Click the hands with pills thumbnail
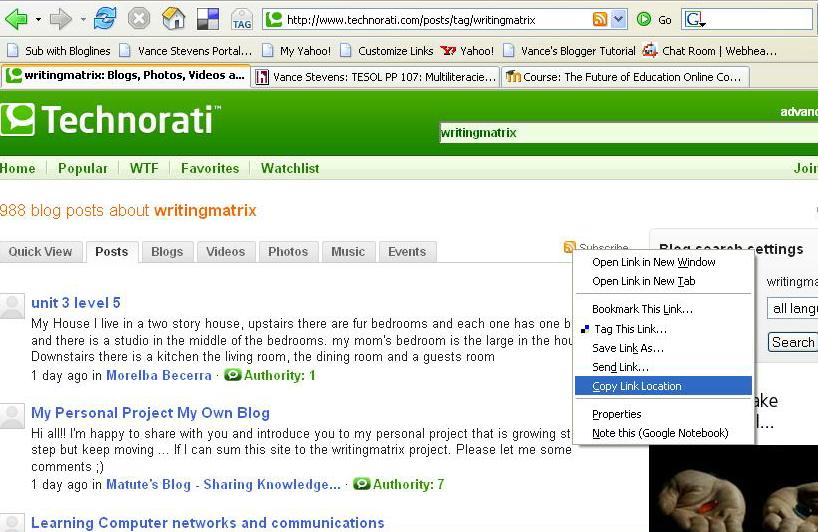The width and height of the screenshot is (818, 532). (733, 489)
